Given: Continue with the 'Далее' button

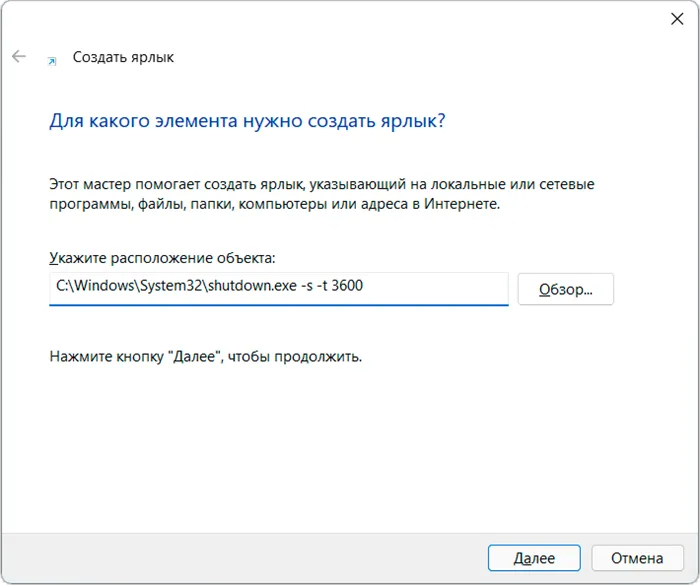Looking at the screenshot, I should click(x=534, y=558).
